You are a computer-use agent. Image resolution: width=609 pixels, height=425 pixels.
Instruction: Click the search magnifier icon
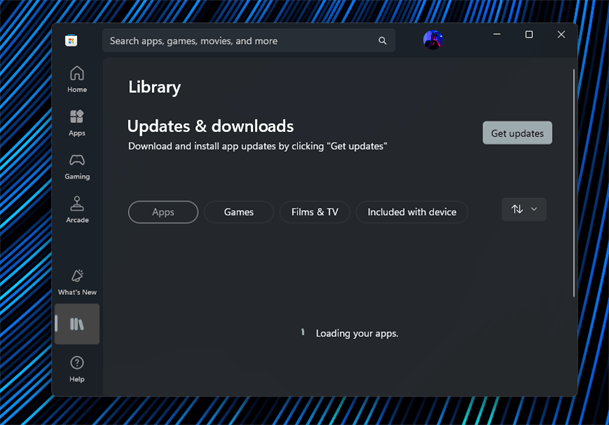click(383, 40)
